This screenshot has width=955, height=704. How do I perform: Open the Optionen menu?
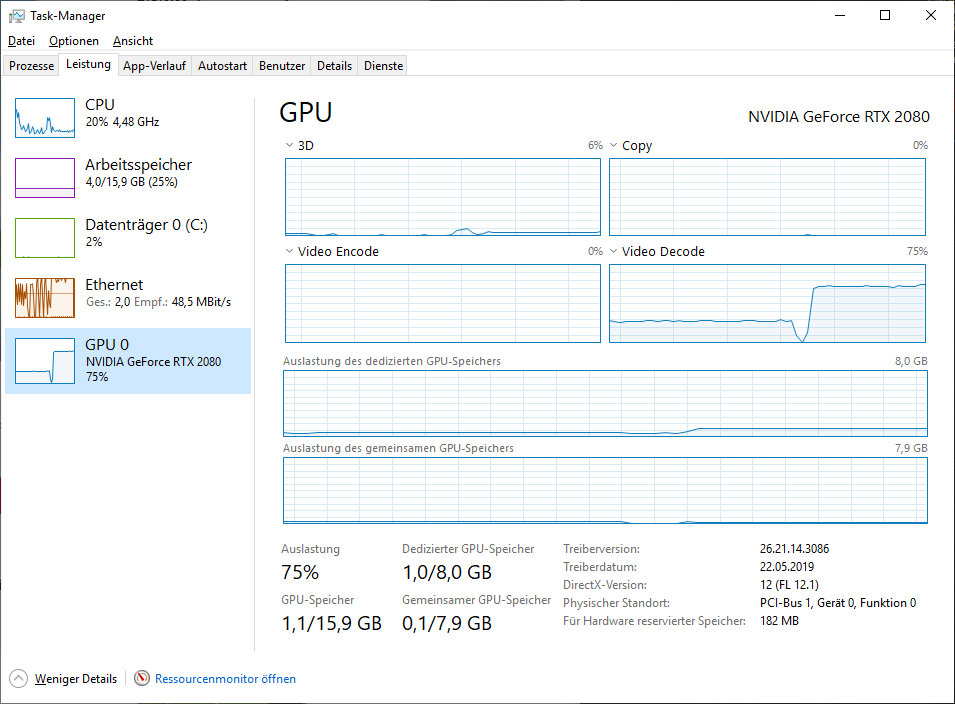tap(74, 41)
